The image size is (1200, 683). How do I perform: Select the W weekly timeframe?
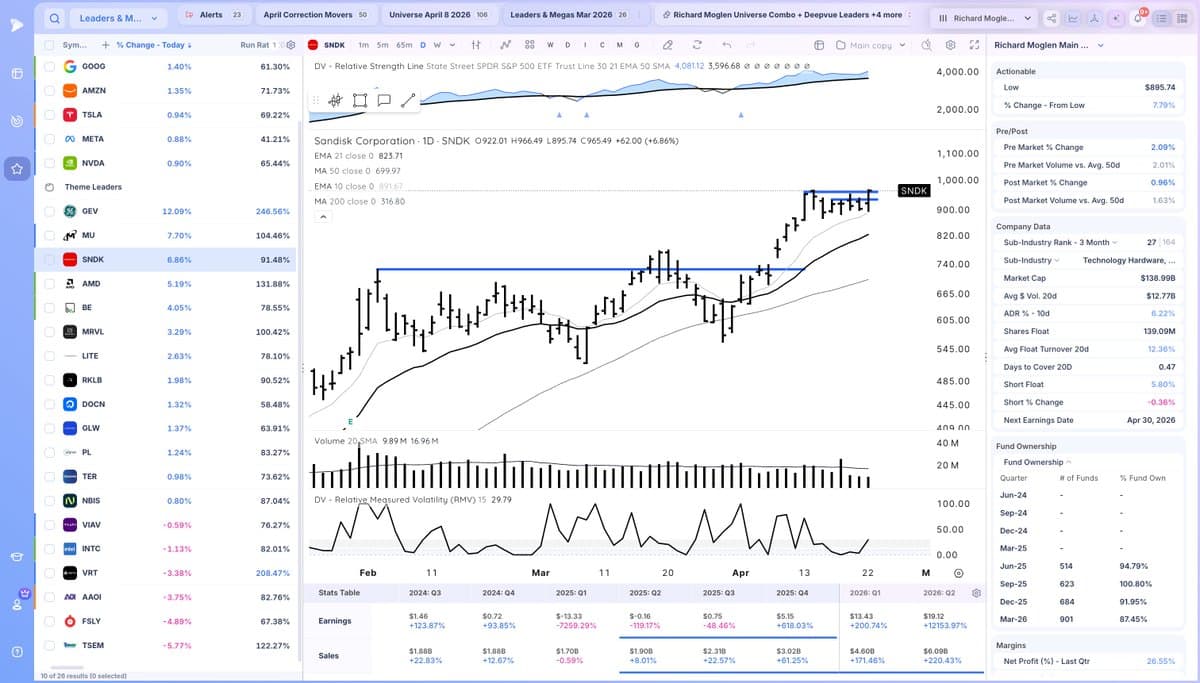[437, 45]
